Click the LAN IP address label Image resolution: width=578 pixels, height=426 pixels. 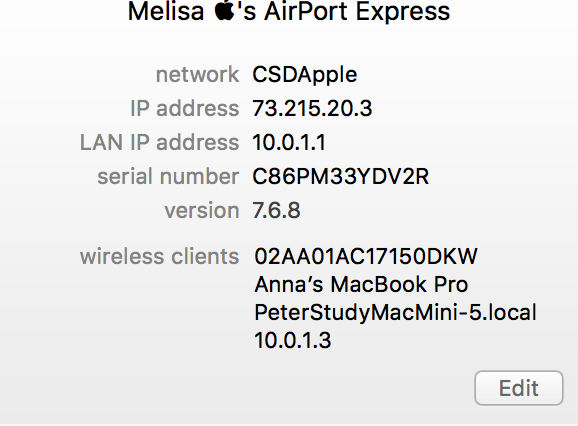click(x=160, y=142)
